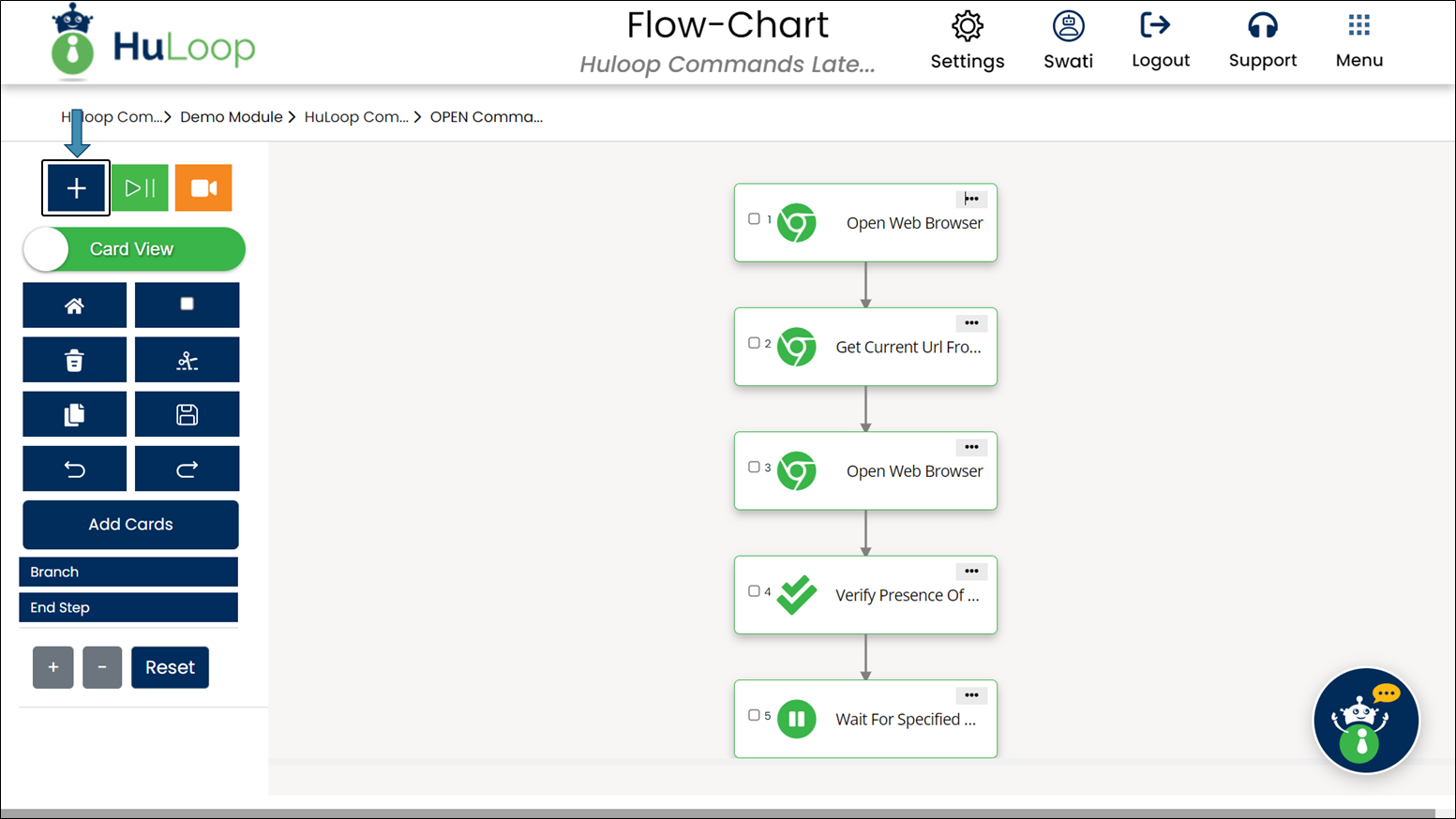The image size is (1456, 819).
Task: Check the checkbox on step 3 card
Action: coord(754,467)
